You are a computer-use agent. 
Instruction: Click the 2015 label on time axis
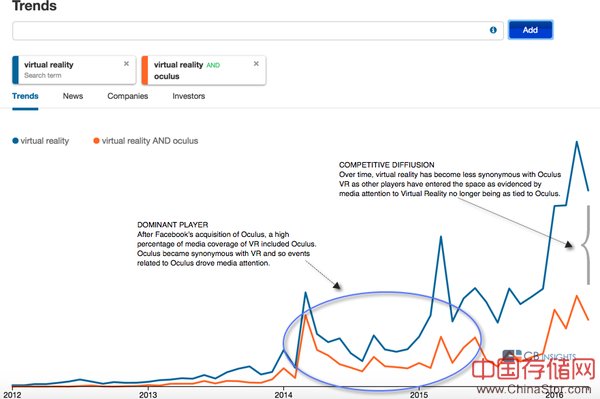419,394
